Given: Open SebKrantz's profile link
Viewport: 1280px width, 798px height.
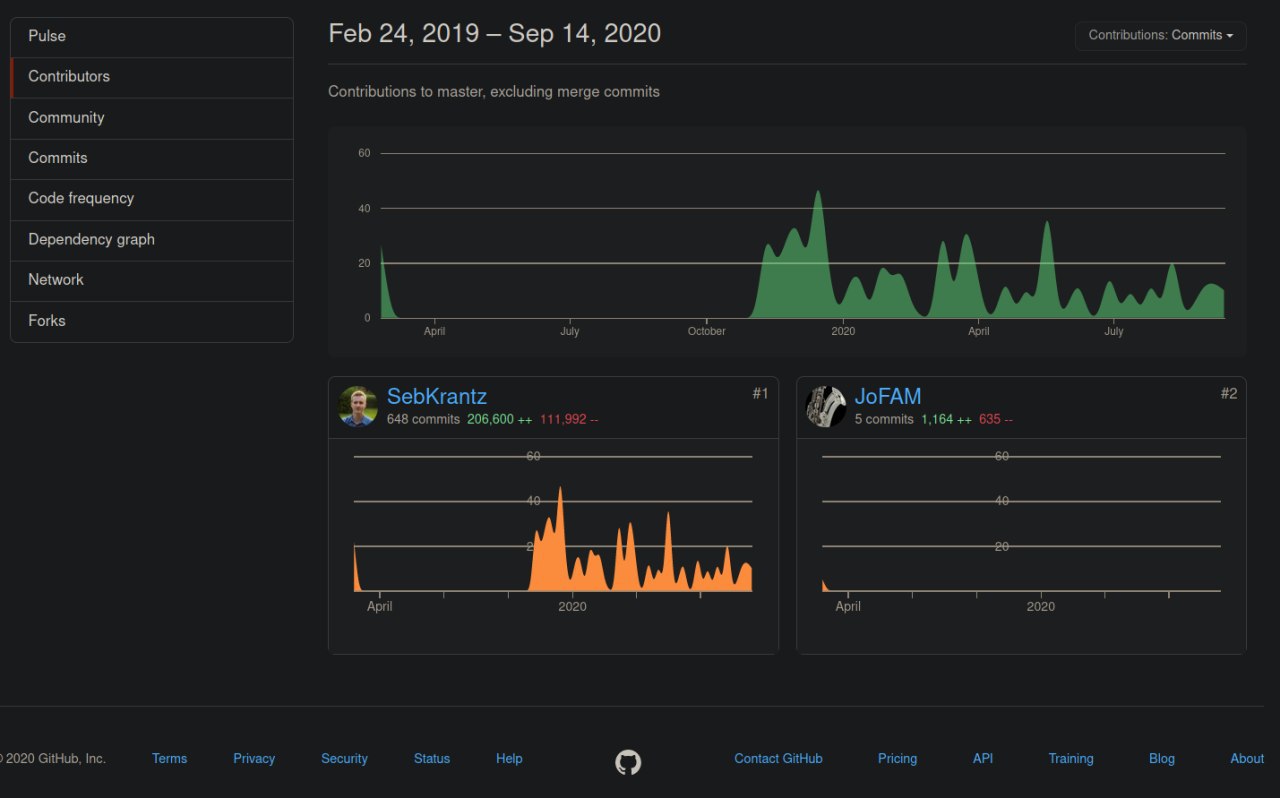Looking at the screenshot, I should [437, 396].
